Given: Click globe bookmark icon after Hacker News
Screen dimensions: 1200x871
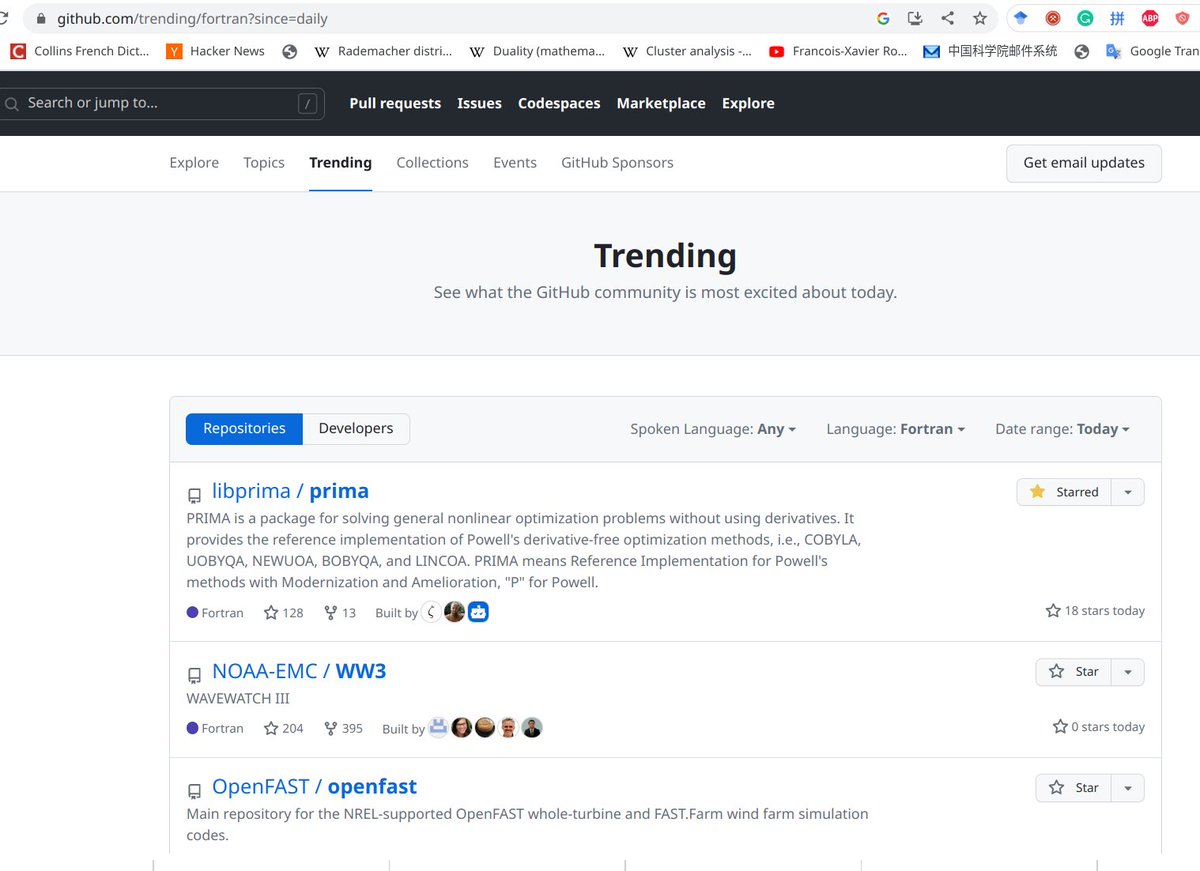Looking at the screenshot, I should (290, 52).
